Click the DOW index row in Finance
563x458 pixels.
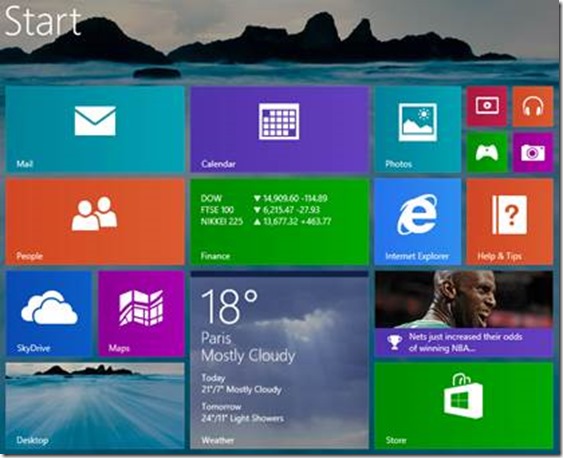click(x=264, y=198)
